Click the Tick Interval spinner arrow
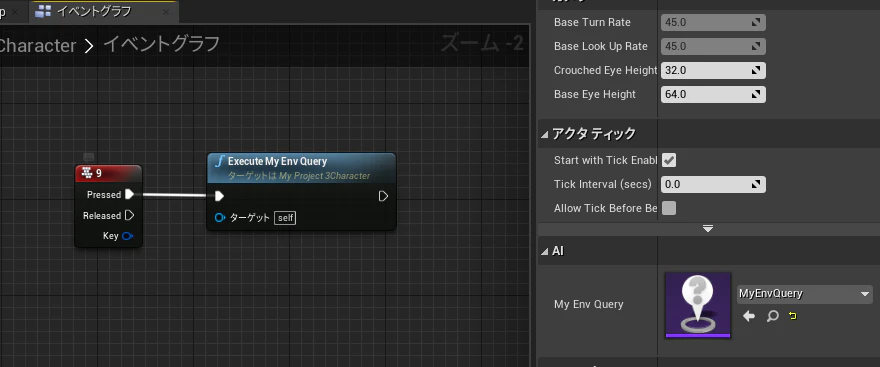Screen dimensions: 880x367 point(757,184)
